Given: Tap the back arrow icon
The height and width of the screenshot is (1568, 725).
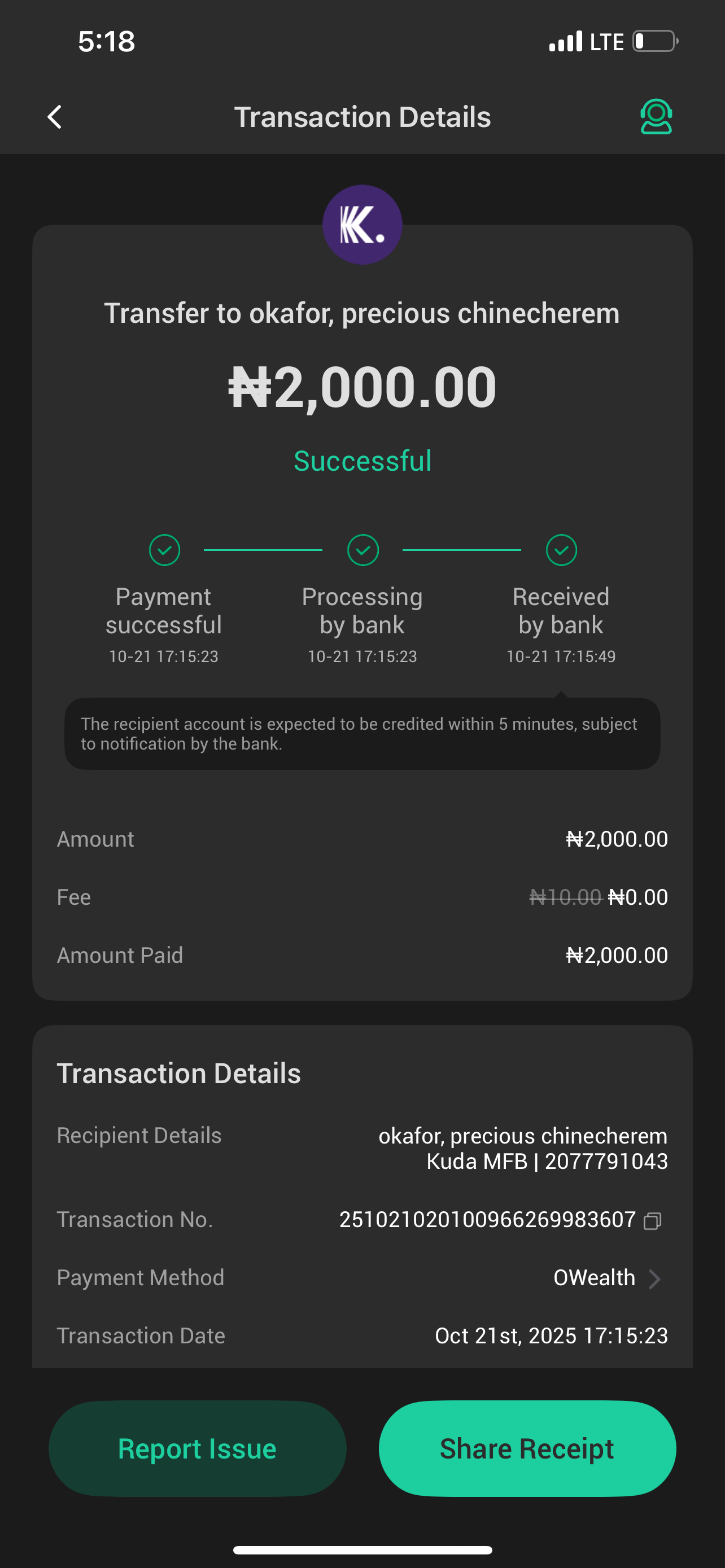Looking at the screenshot, I should coord(55,117).
